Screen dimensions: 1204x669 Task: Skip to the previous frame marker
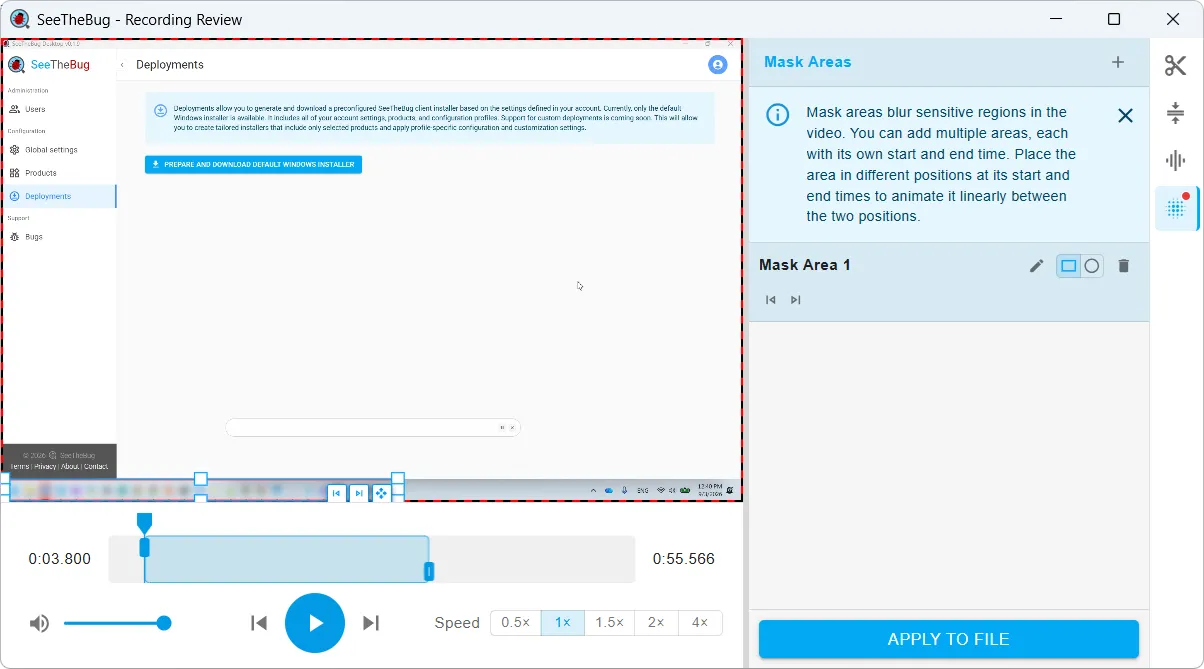coord(259,623)
